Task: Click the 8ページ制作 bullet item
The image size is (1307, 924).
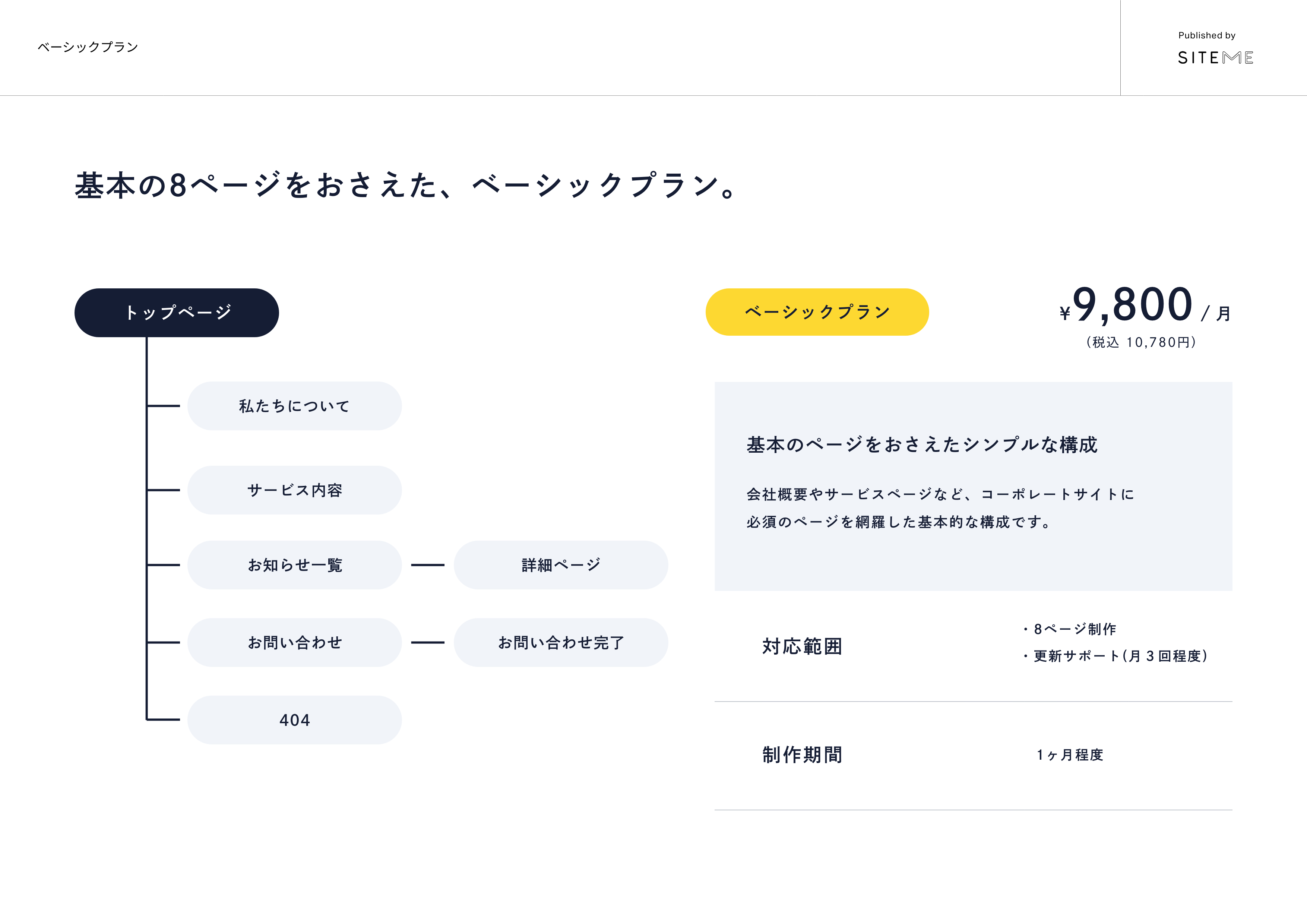Action: tap(1070, 629)
